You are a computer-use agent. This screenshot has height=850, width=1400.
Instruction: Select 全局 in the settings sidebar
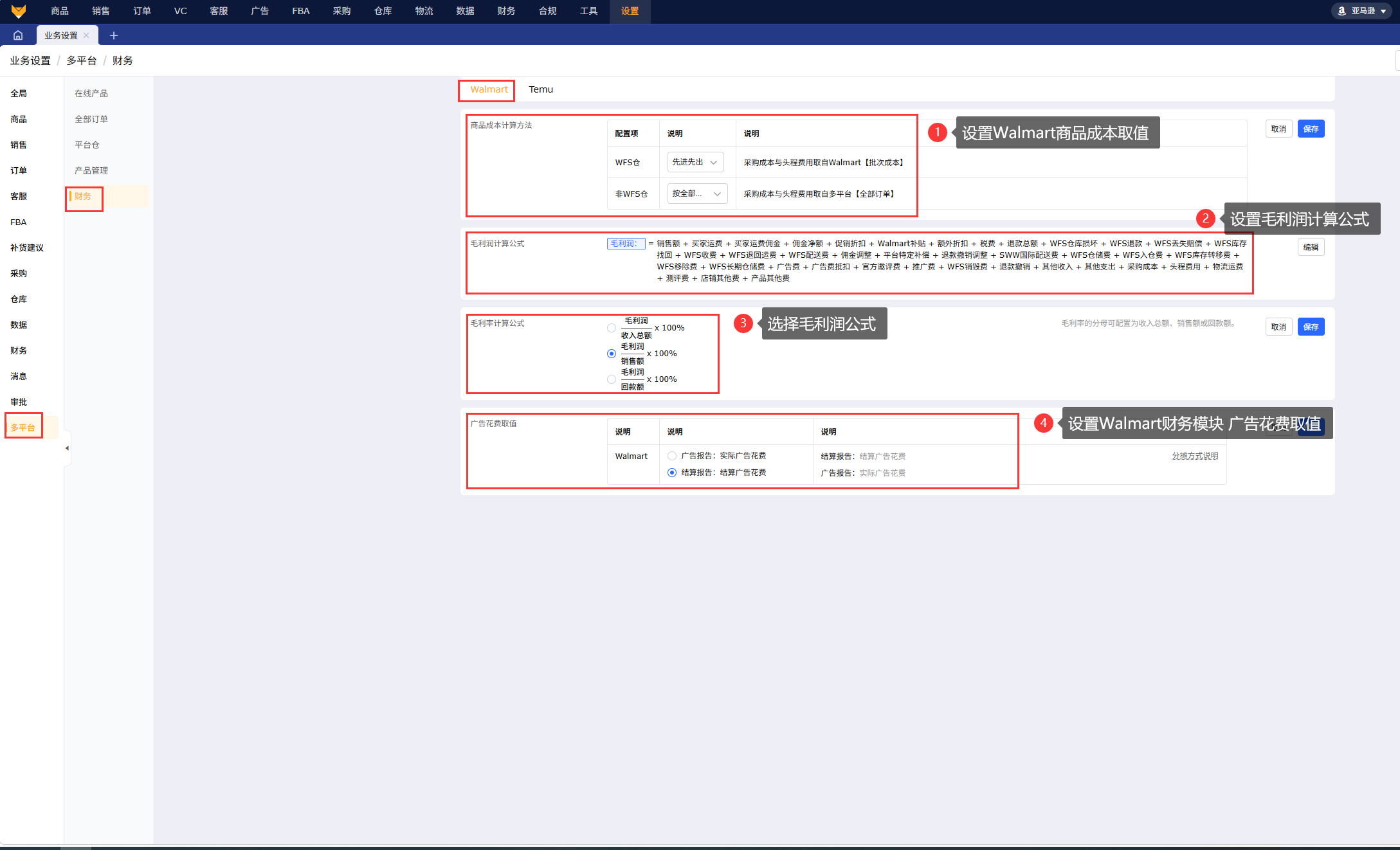coord(19,93)
